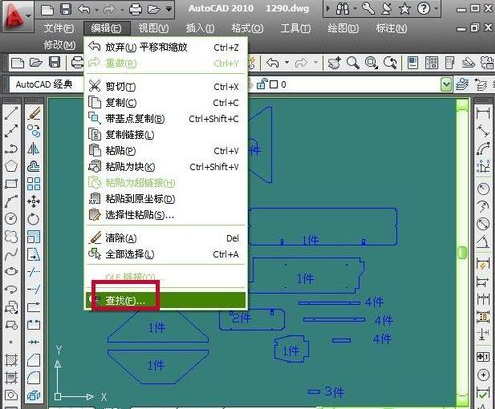
Task: Select the Polygon draw tool
Action: tap(11, 166)
